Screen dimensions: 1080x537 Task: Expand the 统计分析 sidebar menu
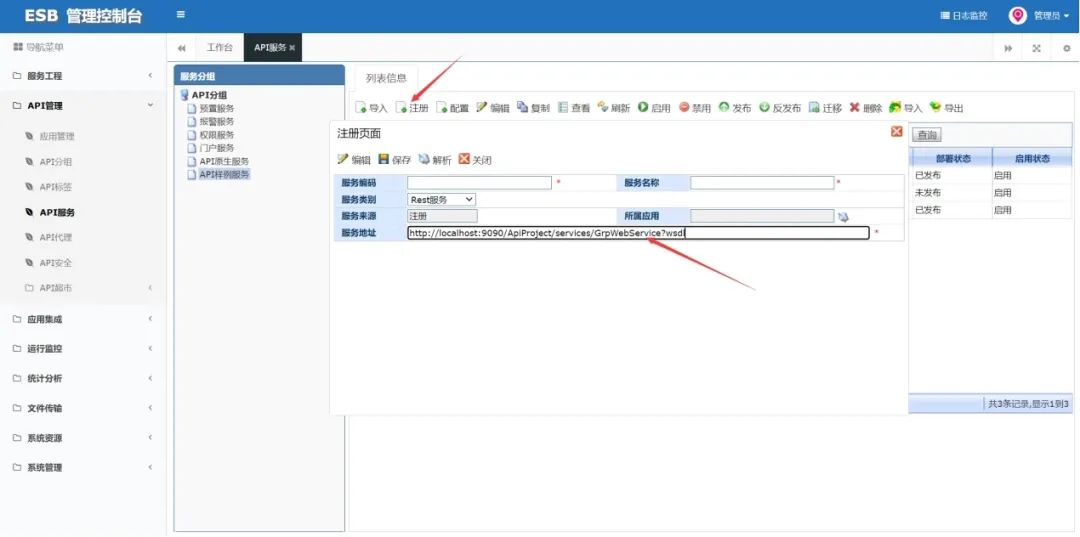point(83,379)
